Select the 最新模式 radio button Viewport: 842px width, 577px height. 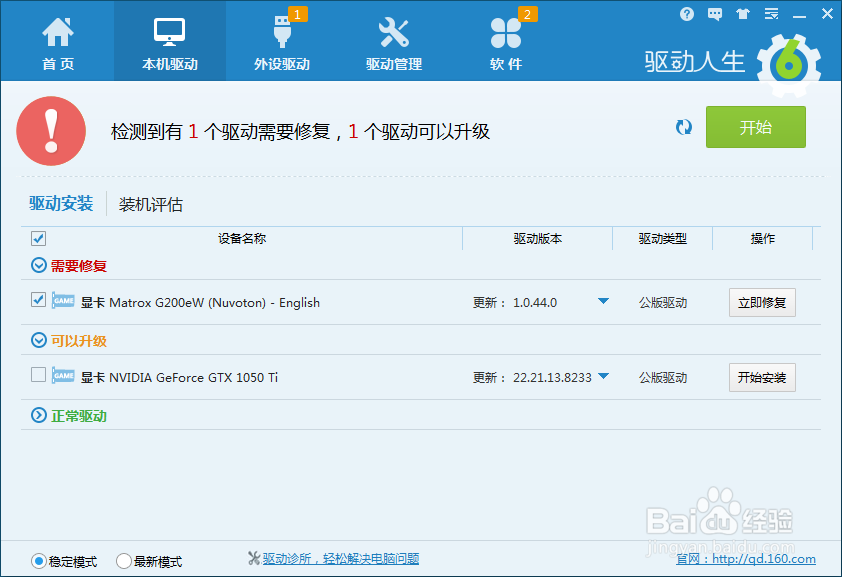point(124,561)
